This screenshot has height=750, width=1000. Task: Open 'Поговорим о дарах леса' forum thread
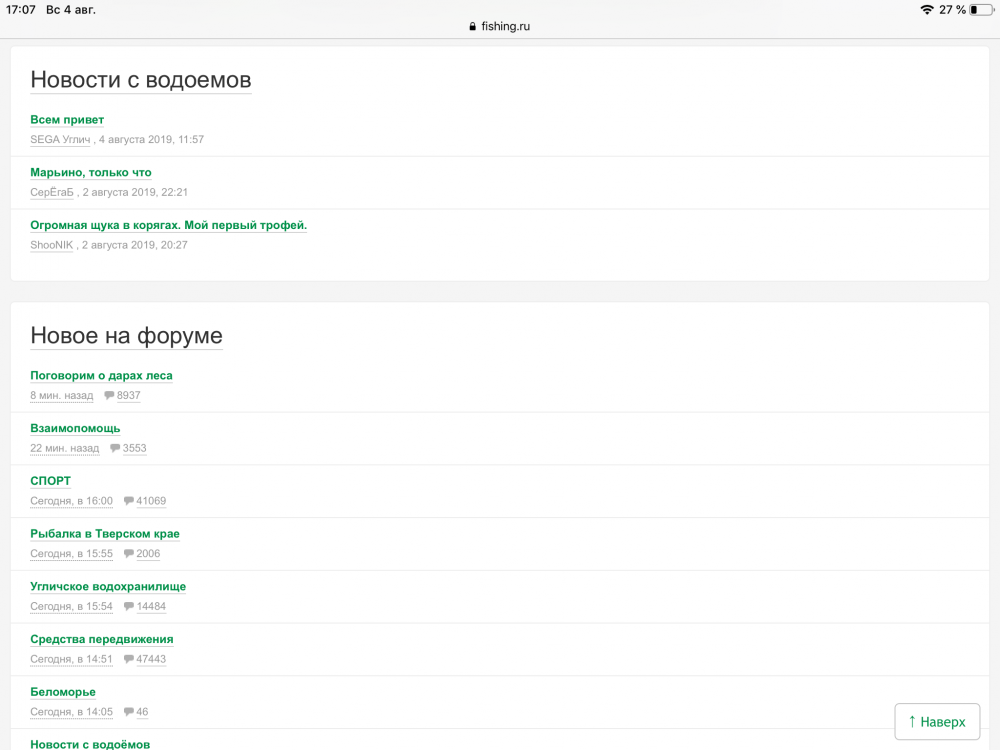101,376
